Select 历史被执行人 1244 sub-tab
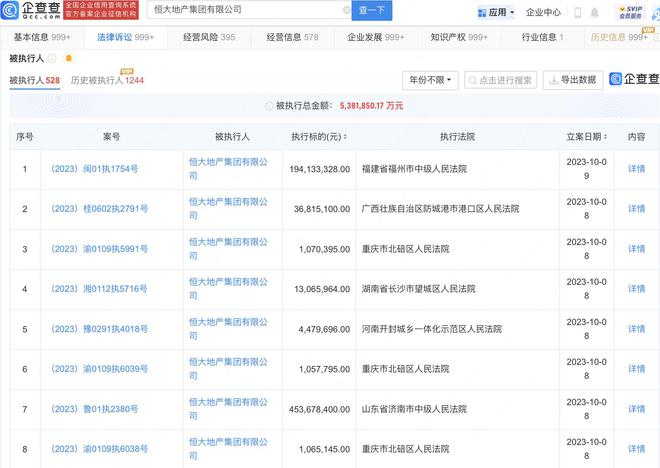The image size is (660, 468). point(107,80)
